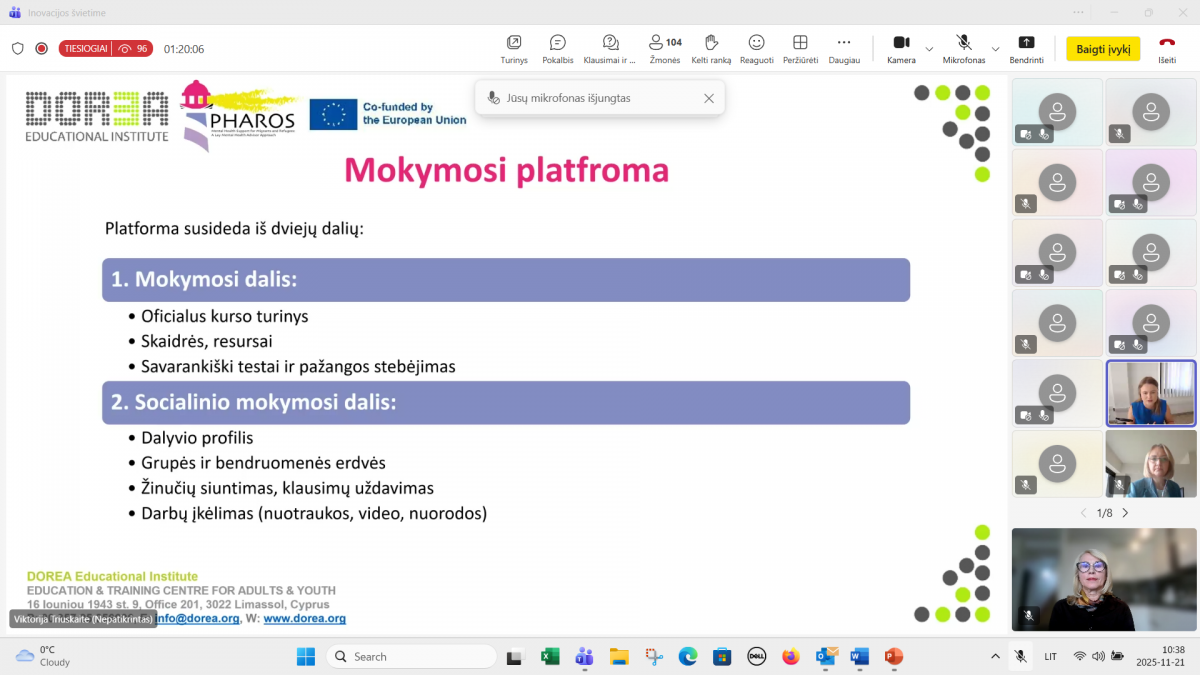Image resolution: width=1200 pixels, height=675 pixels.
Task: Open the Daugiau more options menu
Action: 844,48
